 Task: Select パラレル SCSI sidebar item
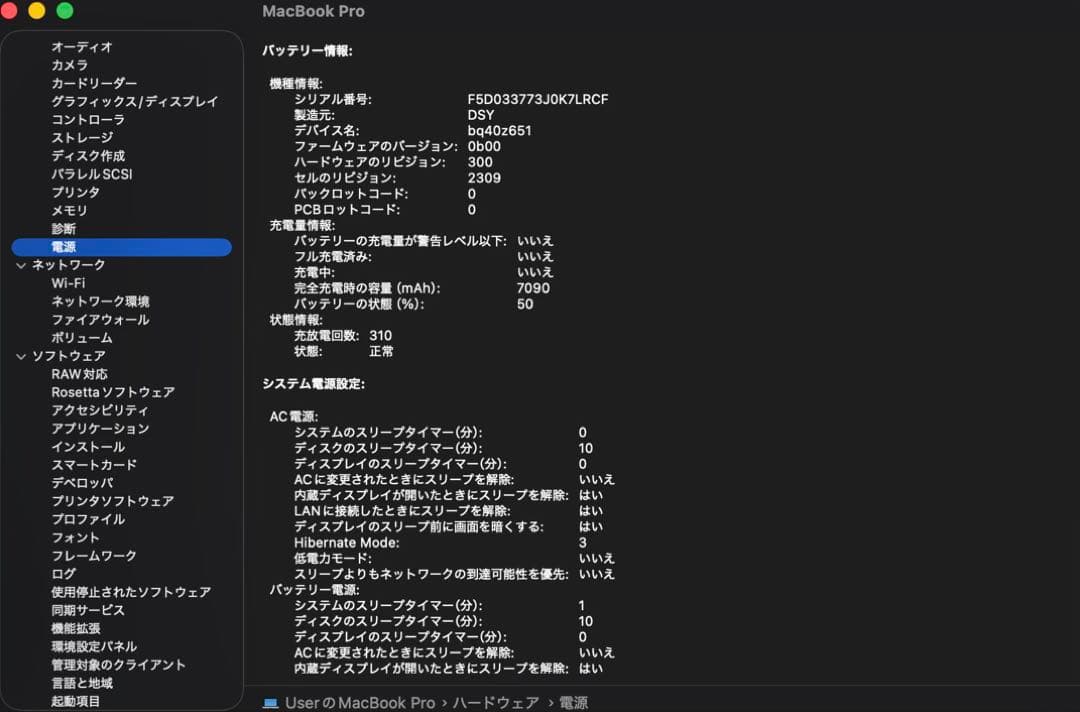[92, 174]
